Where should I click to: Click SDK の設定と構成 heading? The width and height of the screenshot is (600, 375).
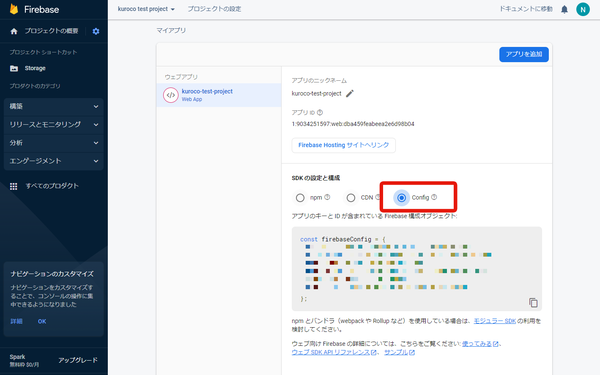point(316,178)
